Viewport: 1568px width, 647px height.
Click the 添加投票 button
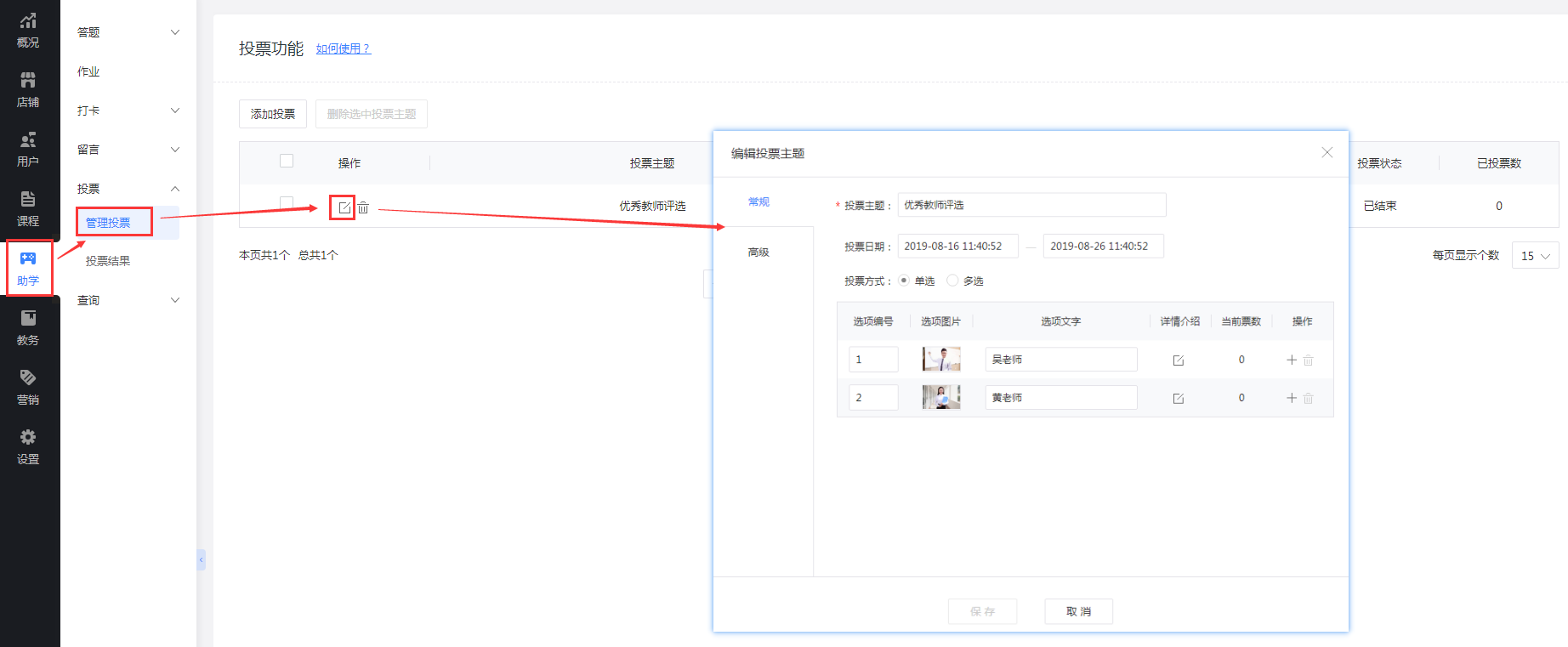[x=273, y=114]
